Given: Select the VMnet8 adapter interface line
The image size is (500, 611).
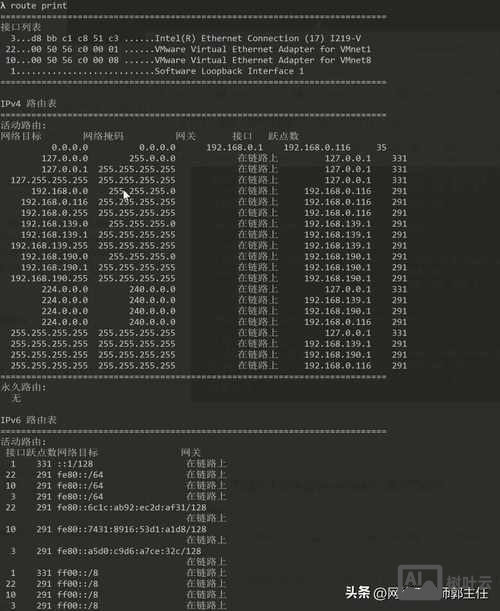Looking at the screenshot, I should [188, 60].
